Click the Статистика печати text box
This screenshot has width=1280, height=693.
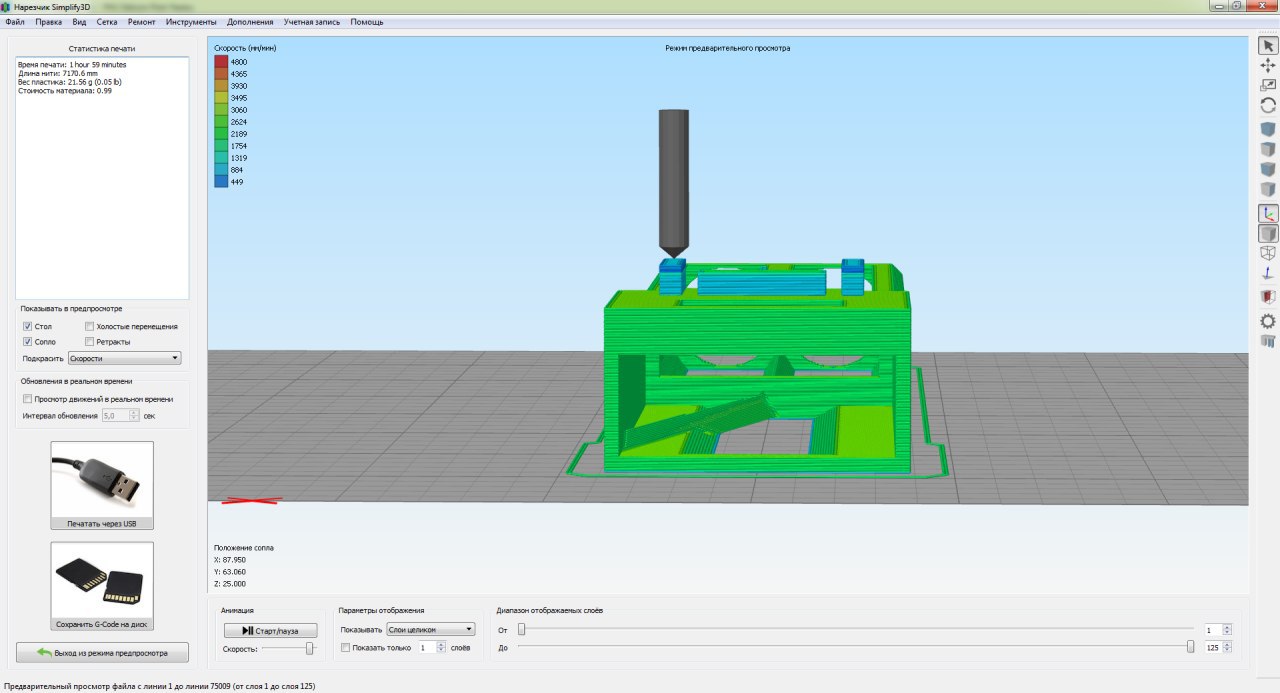point(102,178)
